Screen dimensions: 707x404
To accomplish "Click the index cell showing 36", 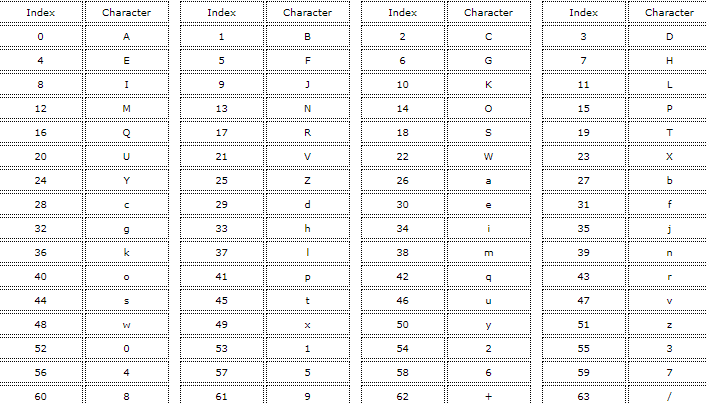I will coord(40,252).
